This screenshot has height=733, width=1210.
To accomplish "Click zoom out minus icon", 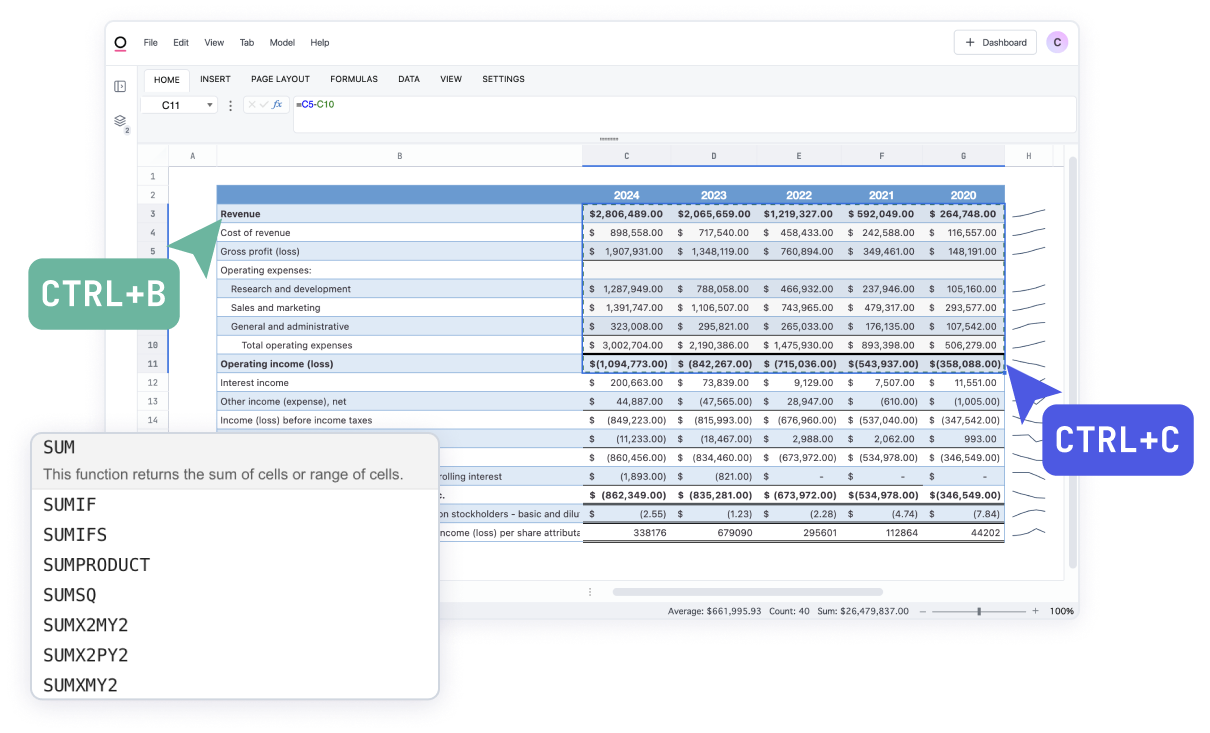I will click(923, 611).
